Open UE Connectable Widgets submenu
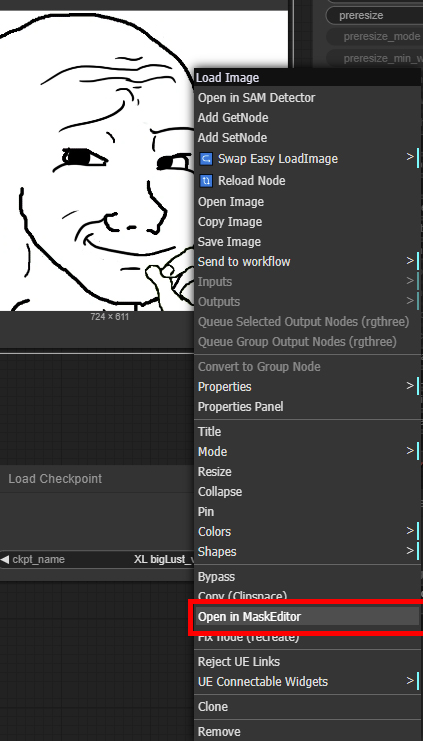The width and height of the screenshot is (423, 741). click(307, 681)
